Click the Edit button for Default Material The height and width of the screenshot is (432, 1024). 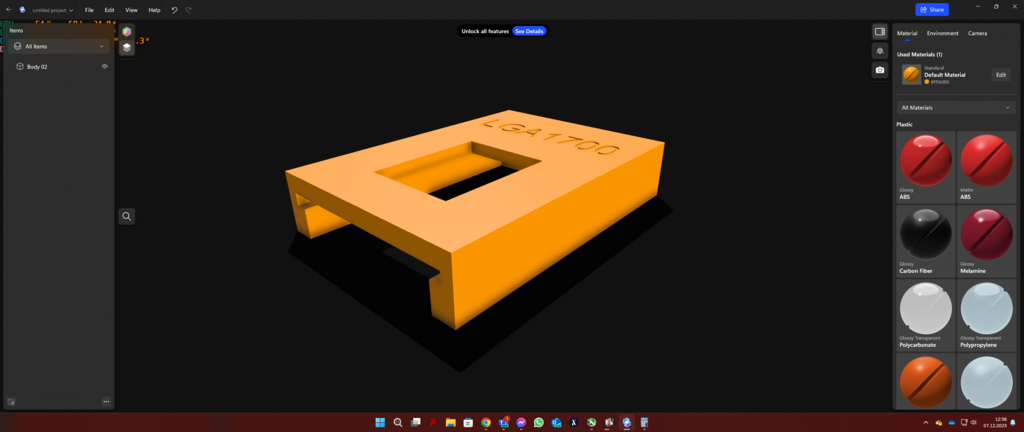click(x=1000, y=75)
